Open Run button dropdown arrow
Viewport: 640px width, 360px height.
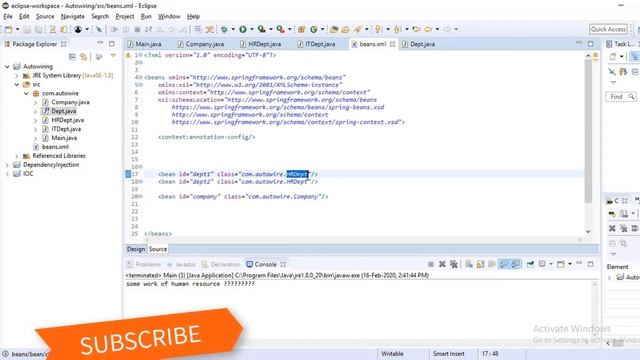point(252,29)
